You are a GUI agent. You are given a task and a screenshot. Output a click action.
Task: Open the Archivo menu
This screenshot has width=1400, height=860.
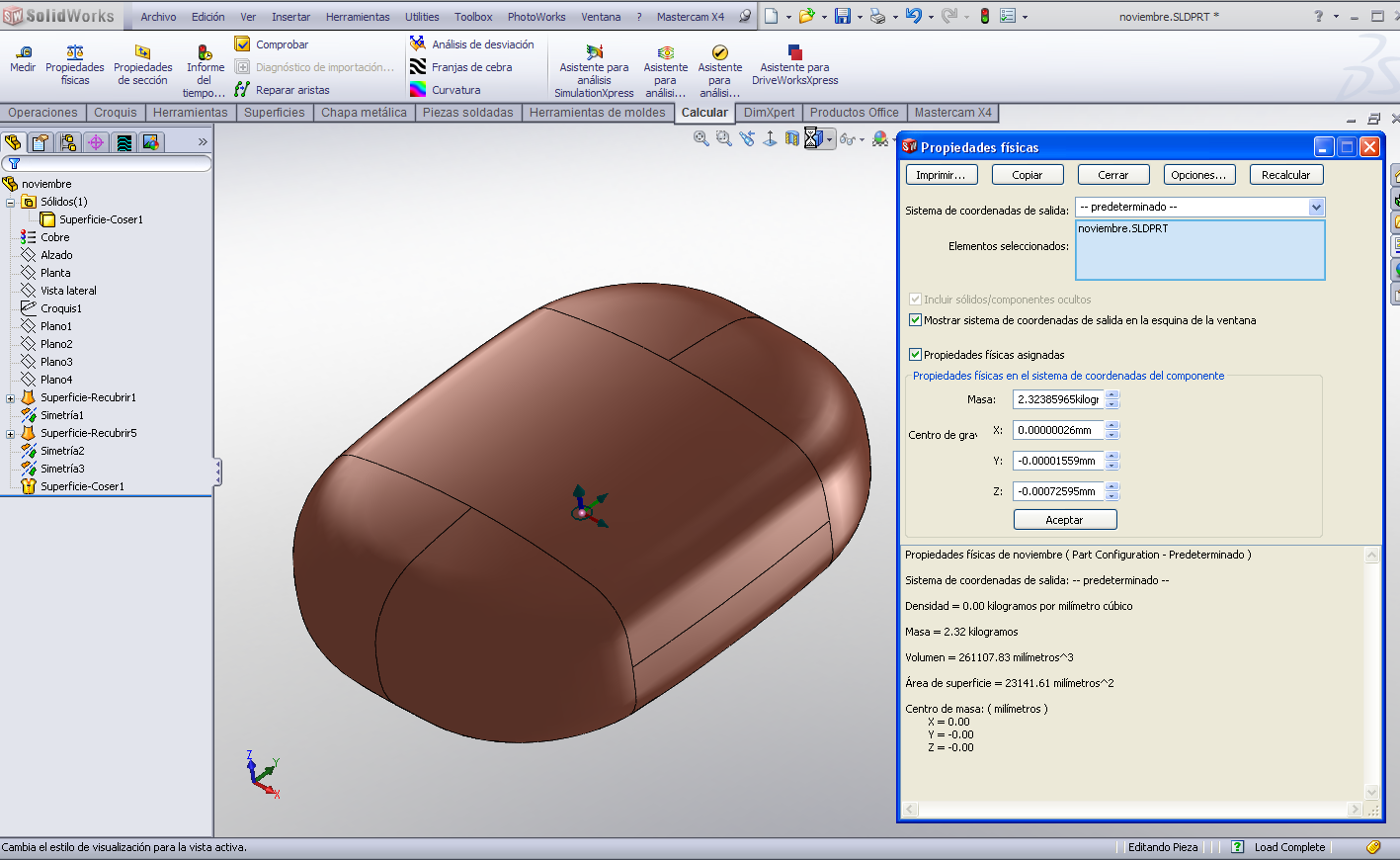[x=158, y=17]
